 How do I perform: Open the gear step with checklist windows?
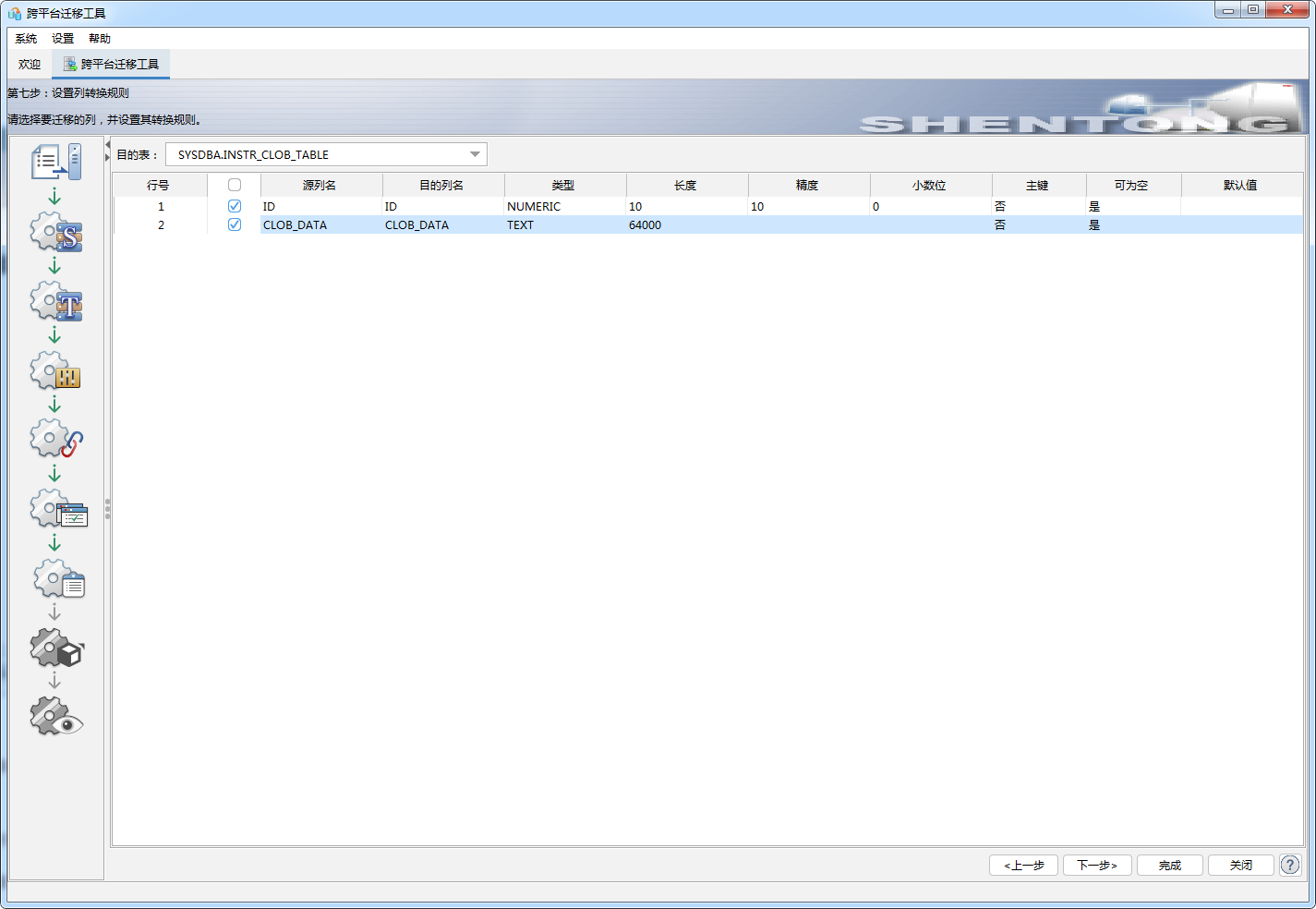coord(57,509)
